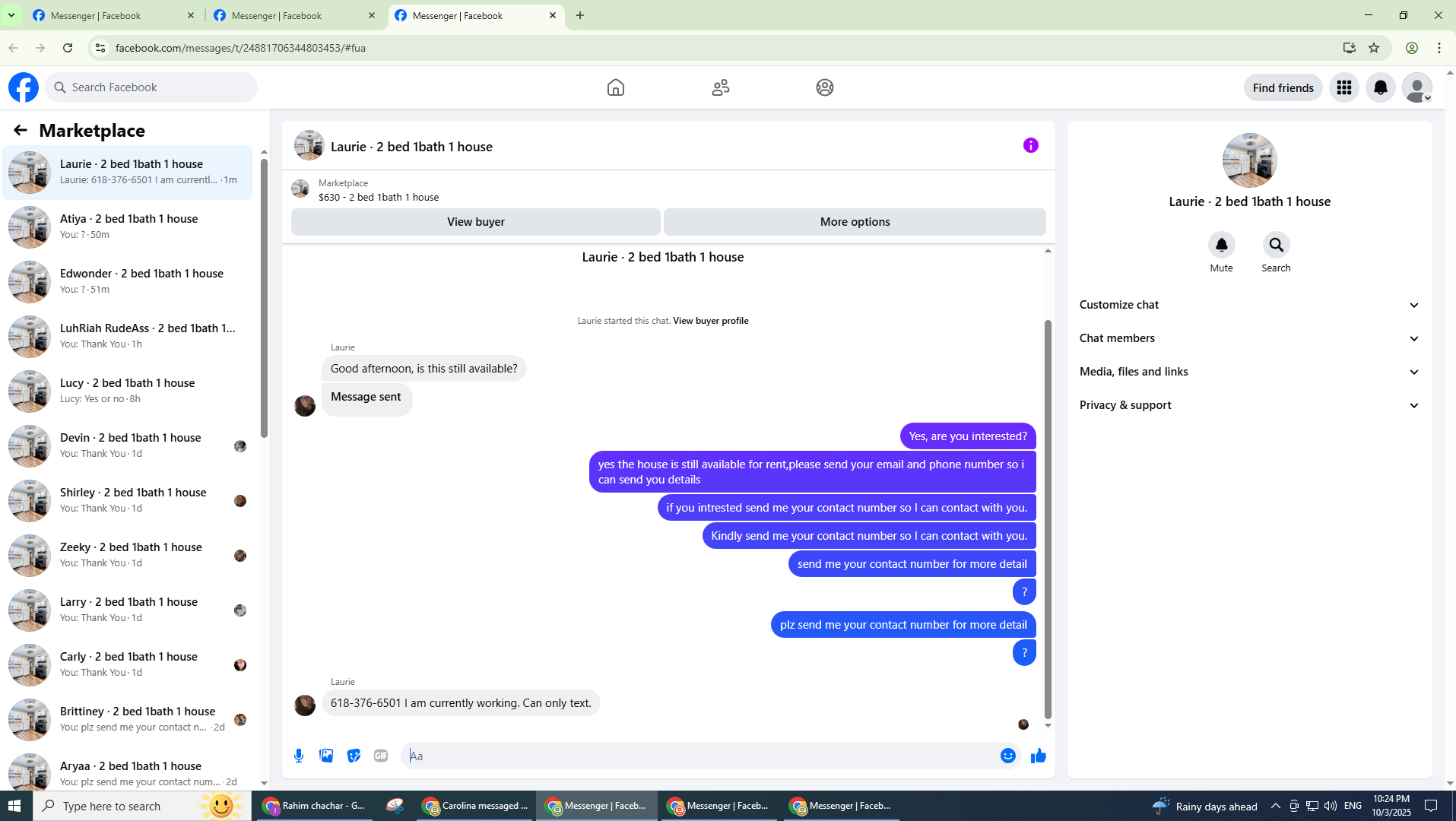Expand Customize chat section
The height and width of the screenshot is (821, 1456).
coord(1250,305)
